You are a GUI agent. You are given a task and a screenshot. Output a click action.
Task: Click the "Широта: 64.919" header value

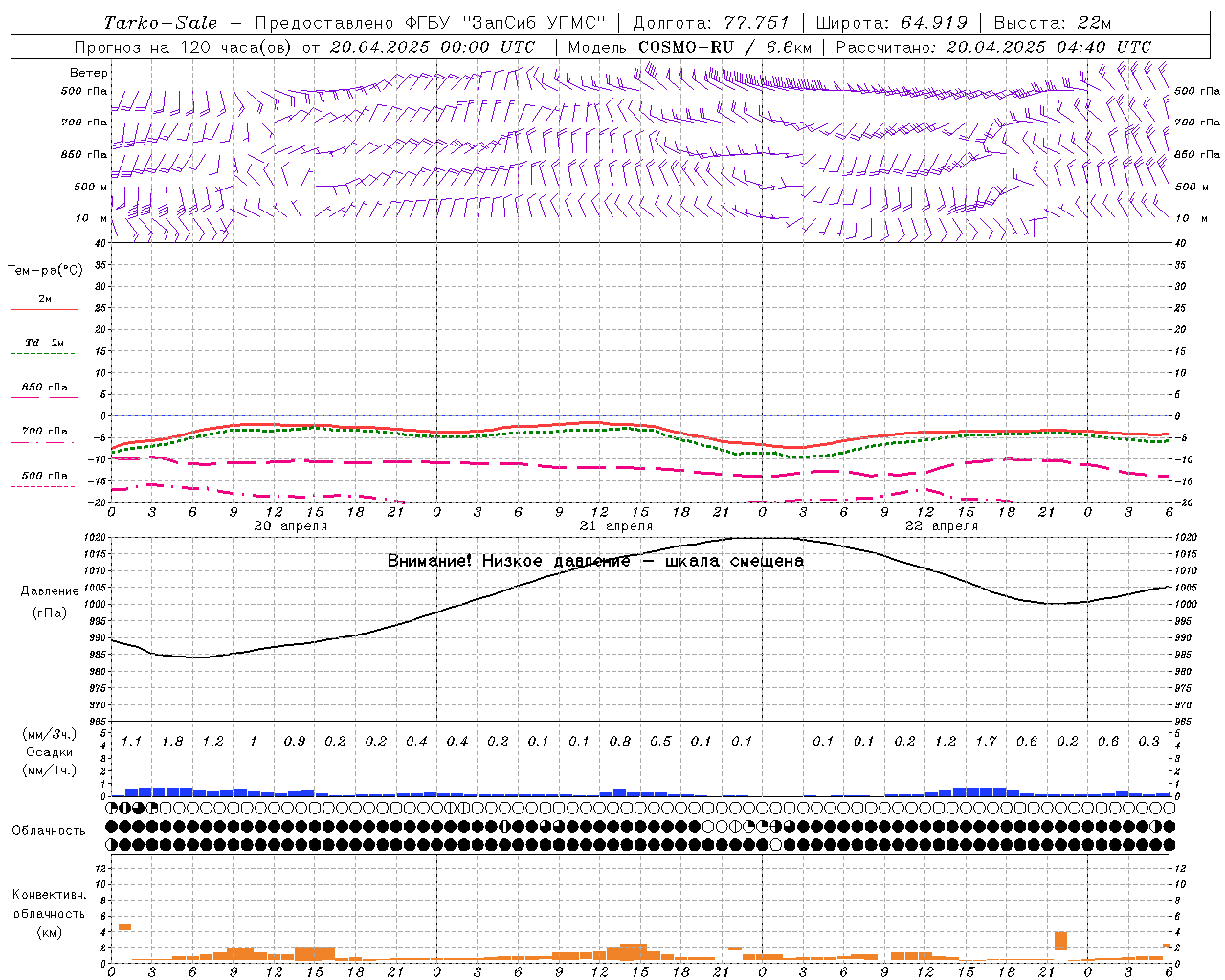point(891,23)
